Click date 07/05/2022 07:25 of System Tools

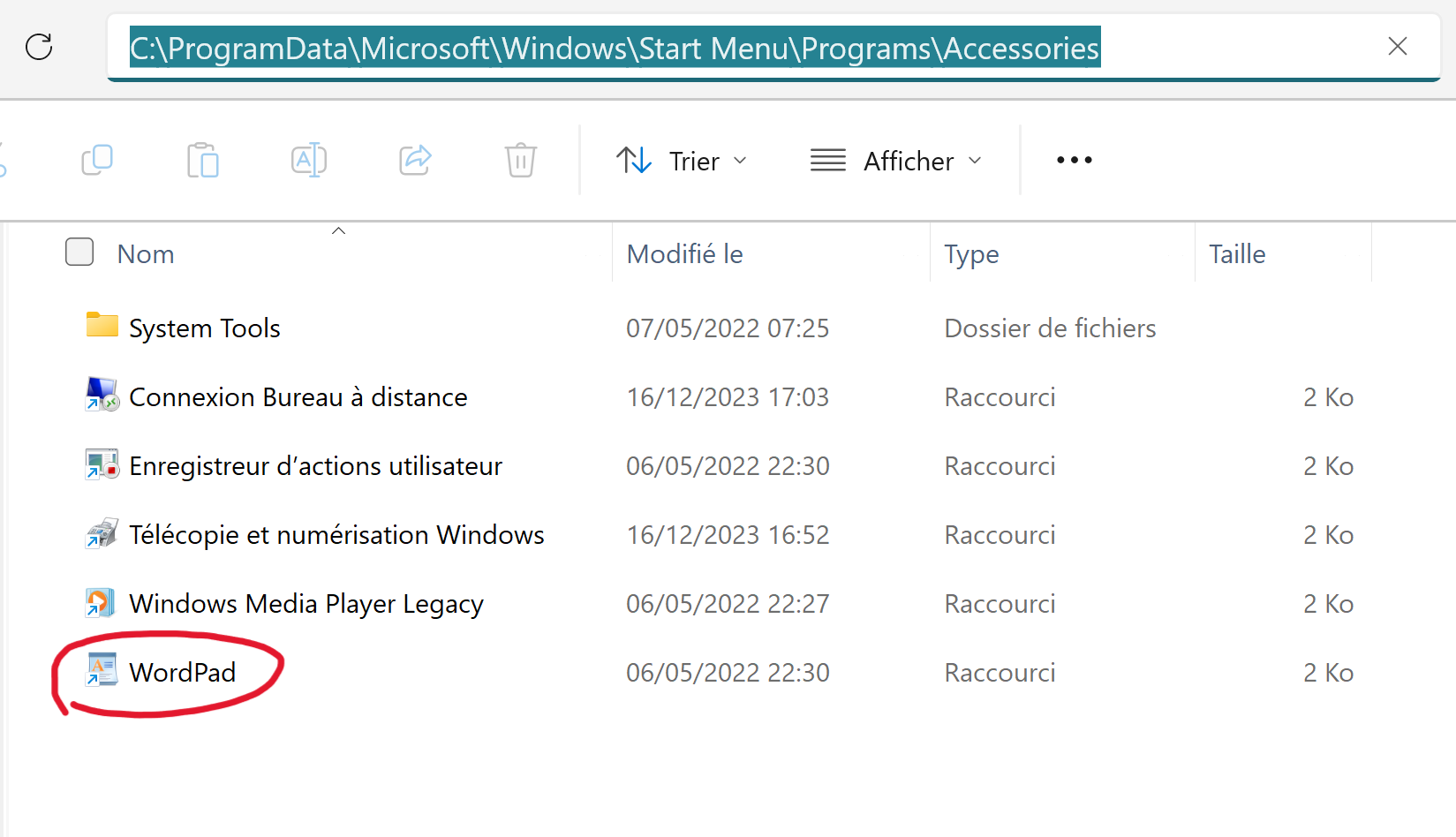tap(728, 328)
